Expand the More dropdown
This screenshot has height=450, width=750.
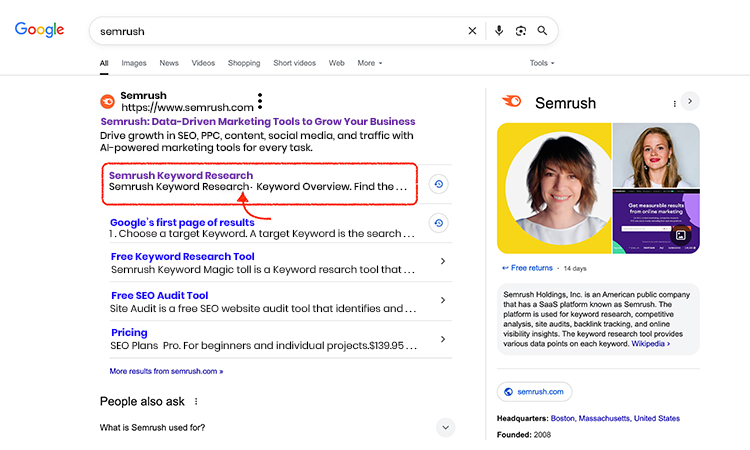pyautogui.click(x=370, y=63)
